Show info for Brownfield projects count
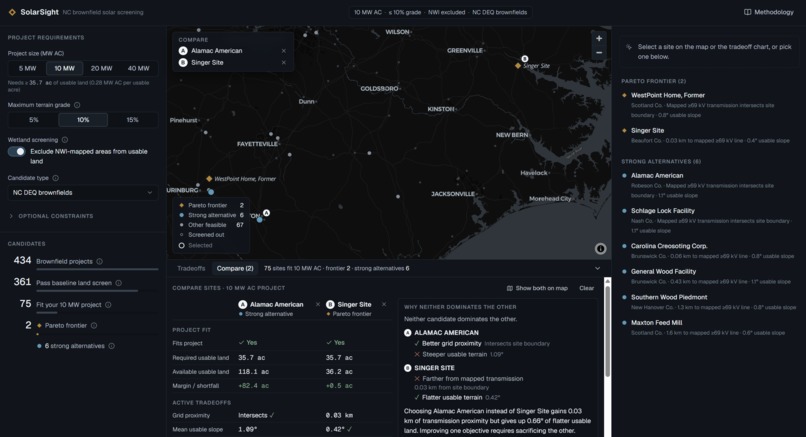Image resolution: width=806 pixels, height=437 pixels. (99, 261)
